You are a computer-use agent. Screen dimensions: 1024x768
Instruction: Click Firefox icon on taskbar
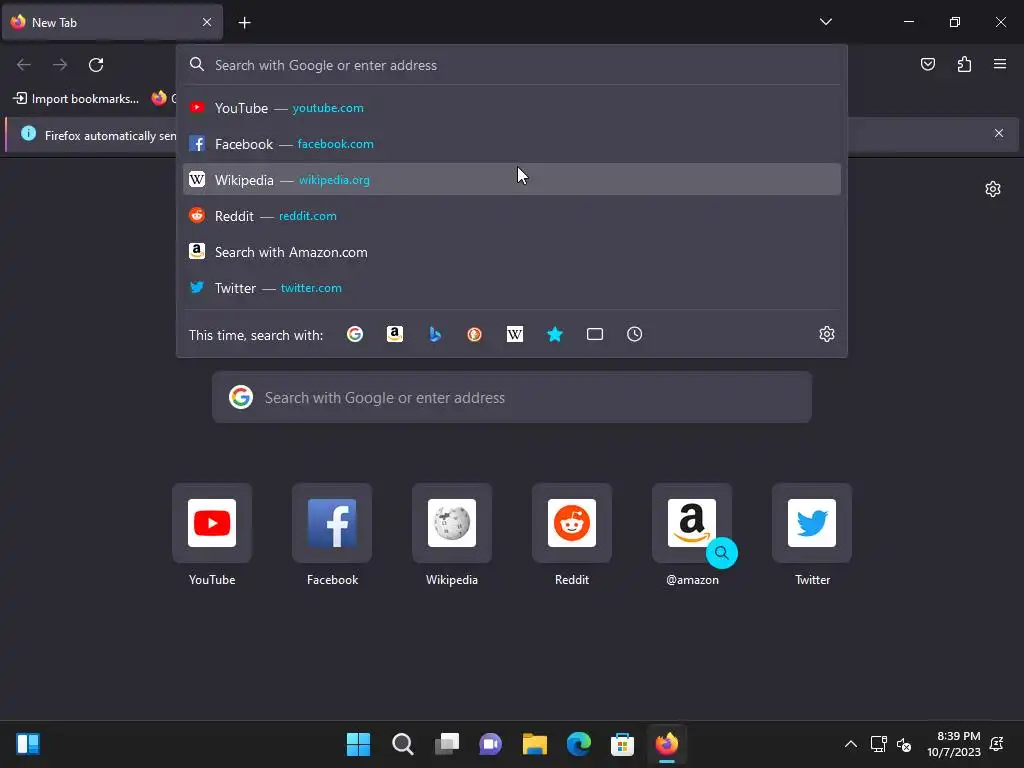click(x=667, y=744)
